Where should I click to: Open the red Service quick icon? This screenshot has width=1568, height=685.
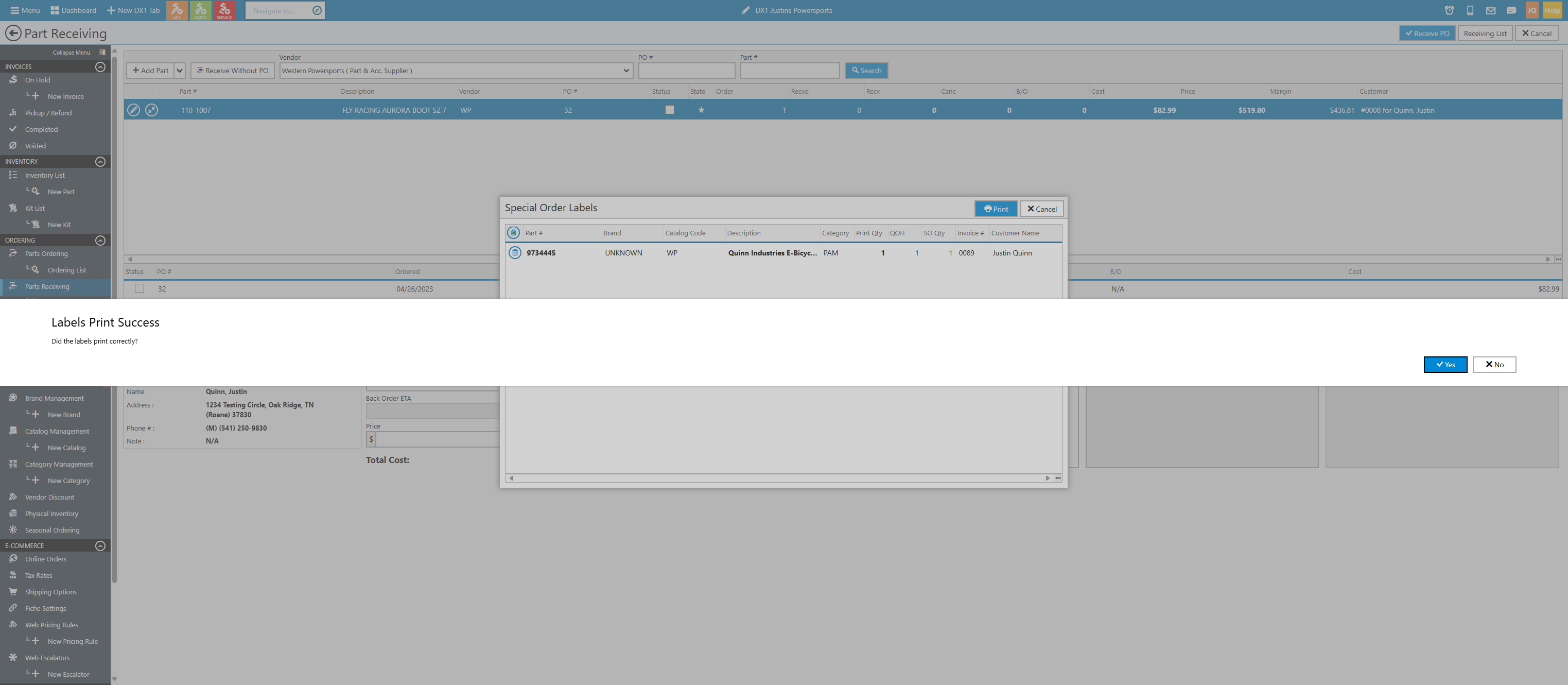click(224, 10)
